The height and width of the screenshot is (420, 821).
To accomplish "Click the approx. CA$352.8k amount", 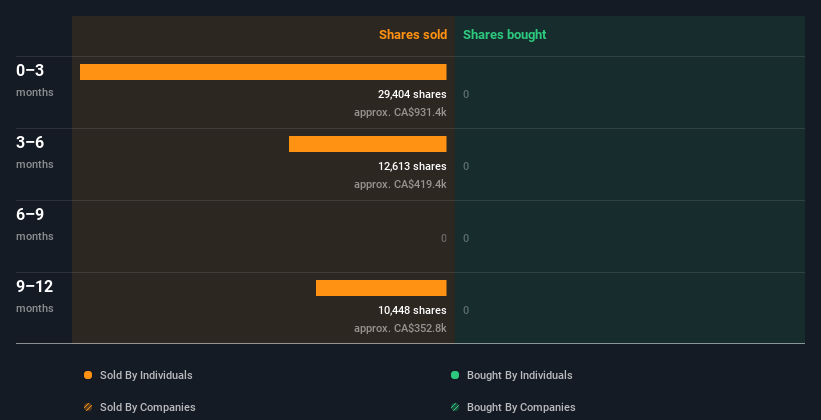I will (x=400, y=328).
